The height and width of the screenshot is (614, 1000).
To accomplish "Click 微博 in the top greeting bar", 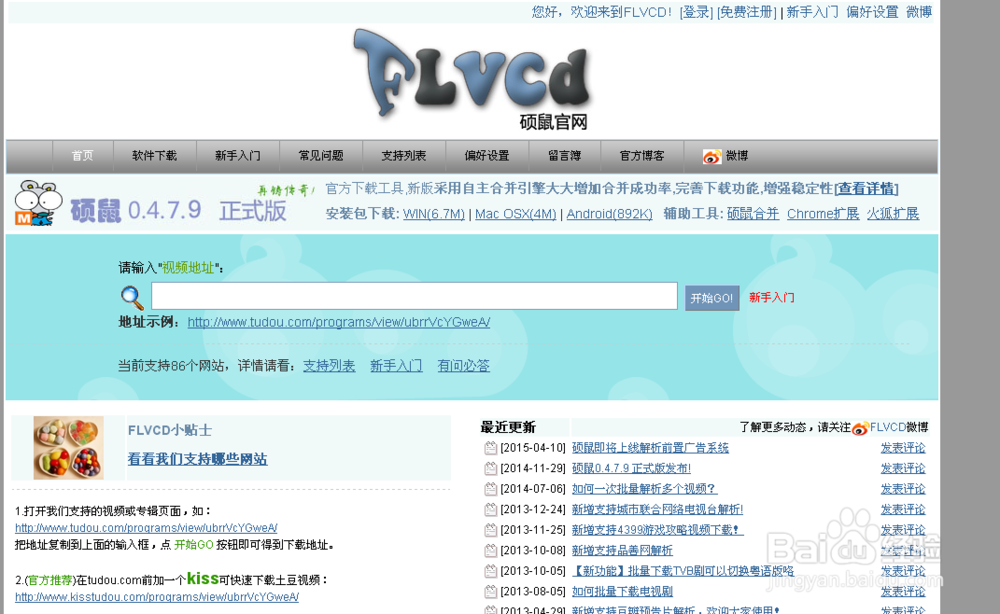I will click(x=919, y=12).
